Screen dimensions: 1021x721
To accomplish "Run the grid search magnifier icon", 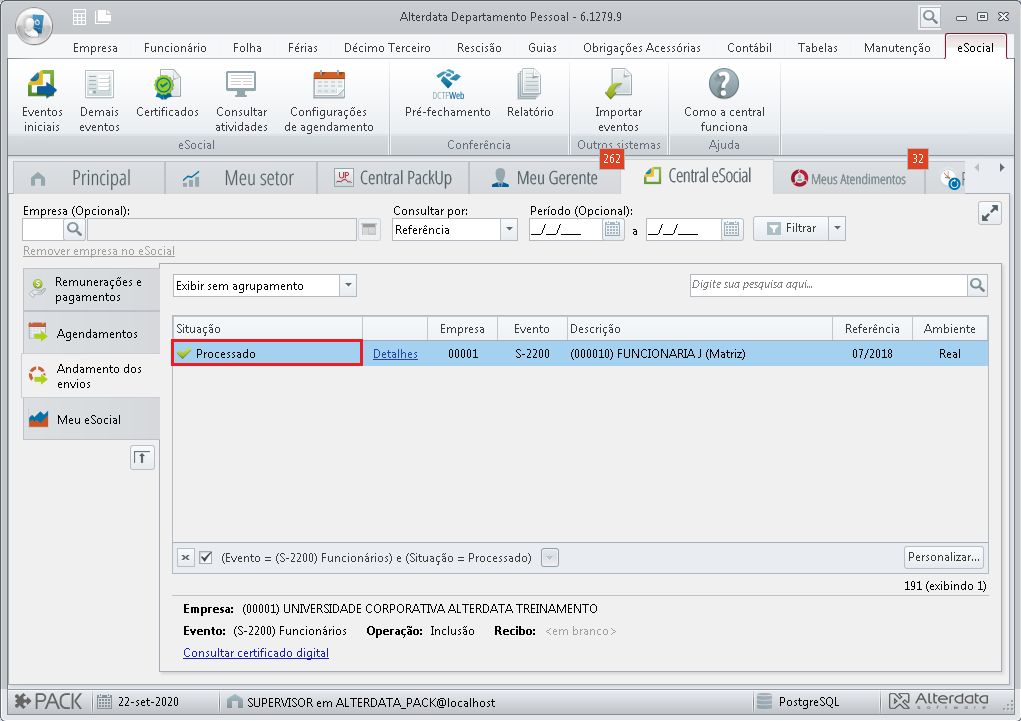I will tap(977, 285).
